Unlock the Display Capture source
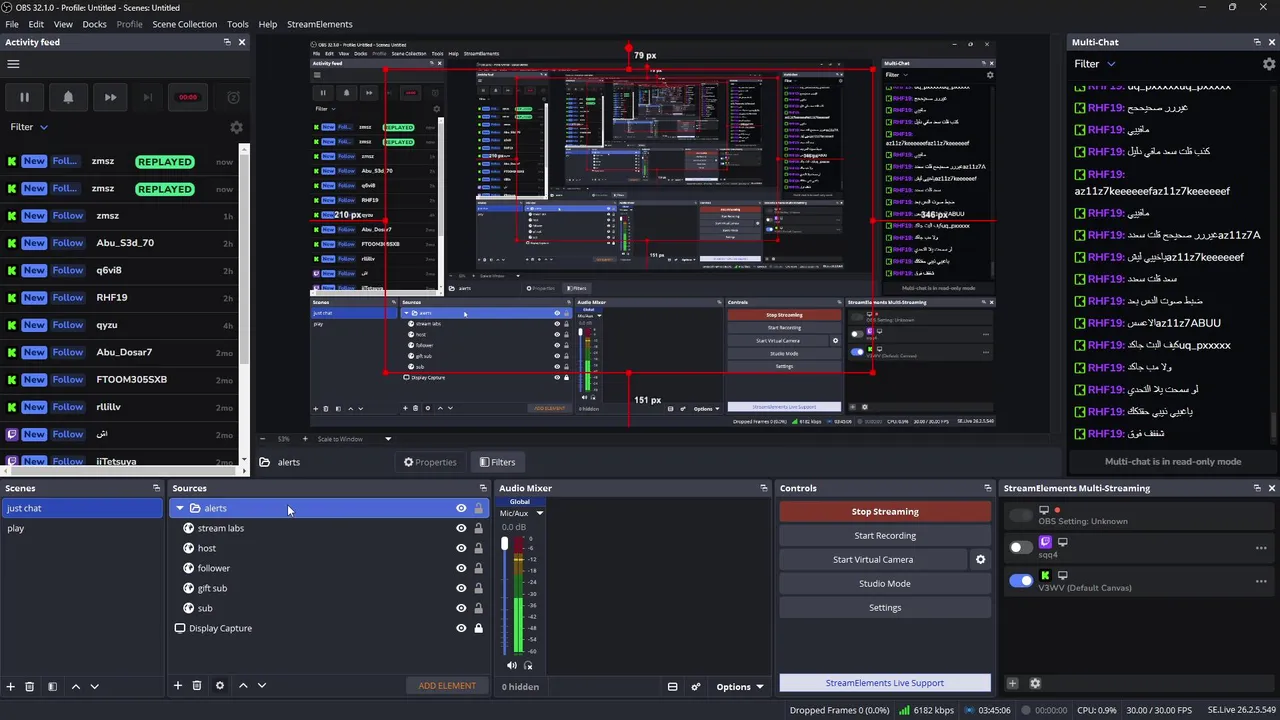 pos(478,628)
